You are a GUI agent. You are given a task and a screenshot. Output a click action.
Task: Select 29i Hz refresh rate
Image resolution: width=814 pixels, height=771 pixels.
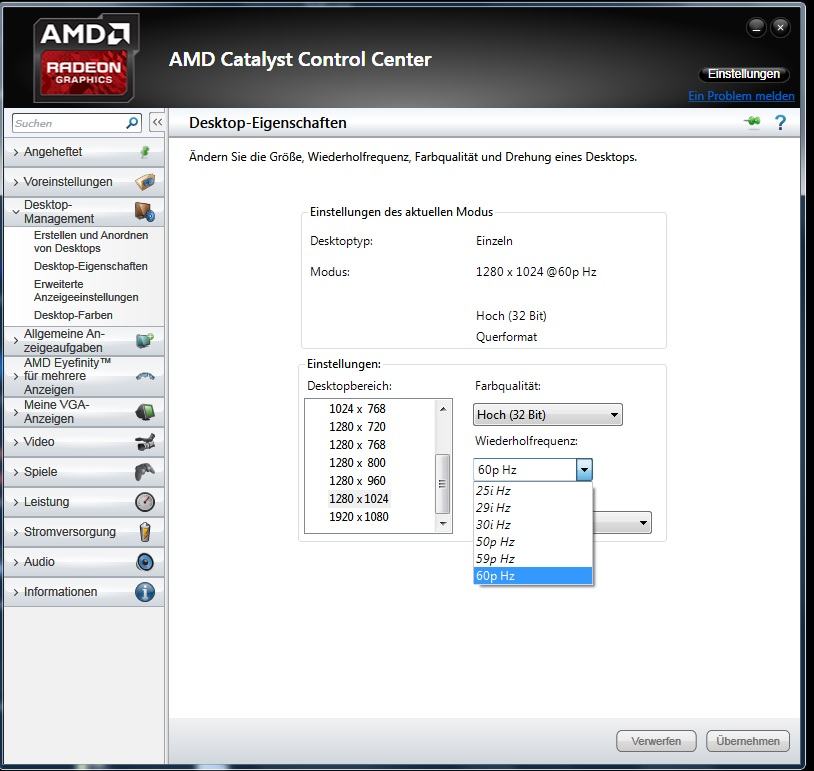point(533,508)
